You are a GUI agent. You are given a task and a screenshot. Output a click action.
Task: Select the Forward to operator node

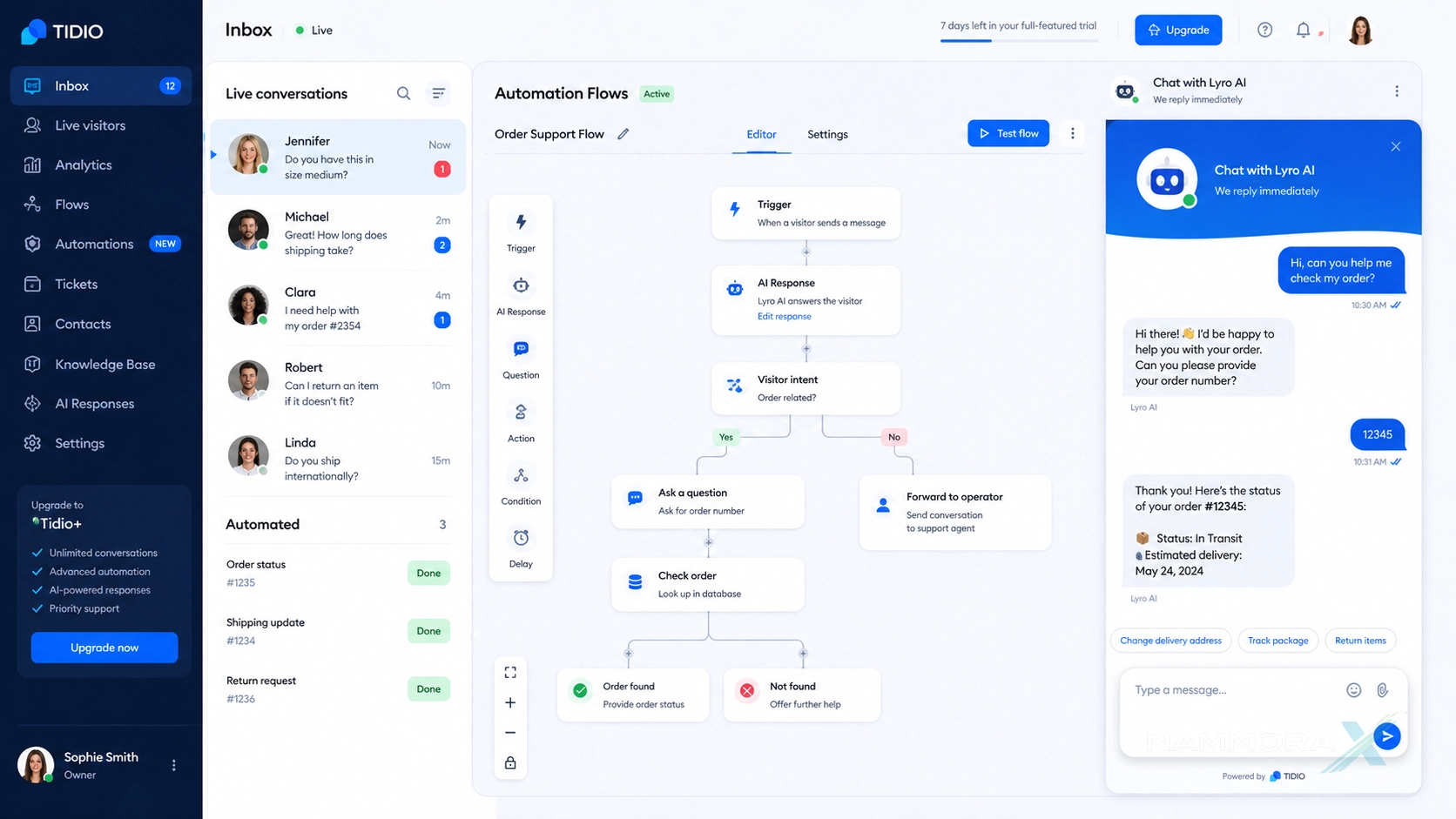pos(955,512)
